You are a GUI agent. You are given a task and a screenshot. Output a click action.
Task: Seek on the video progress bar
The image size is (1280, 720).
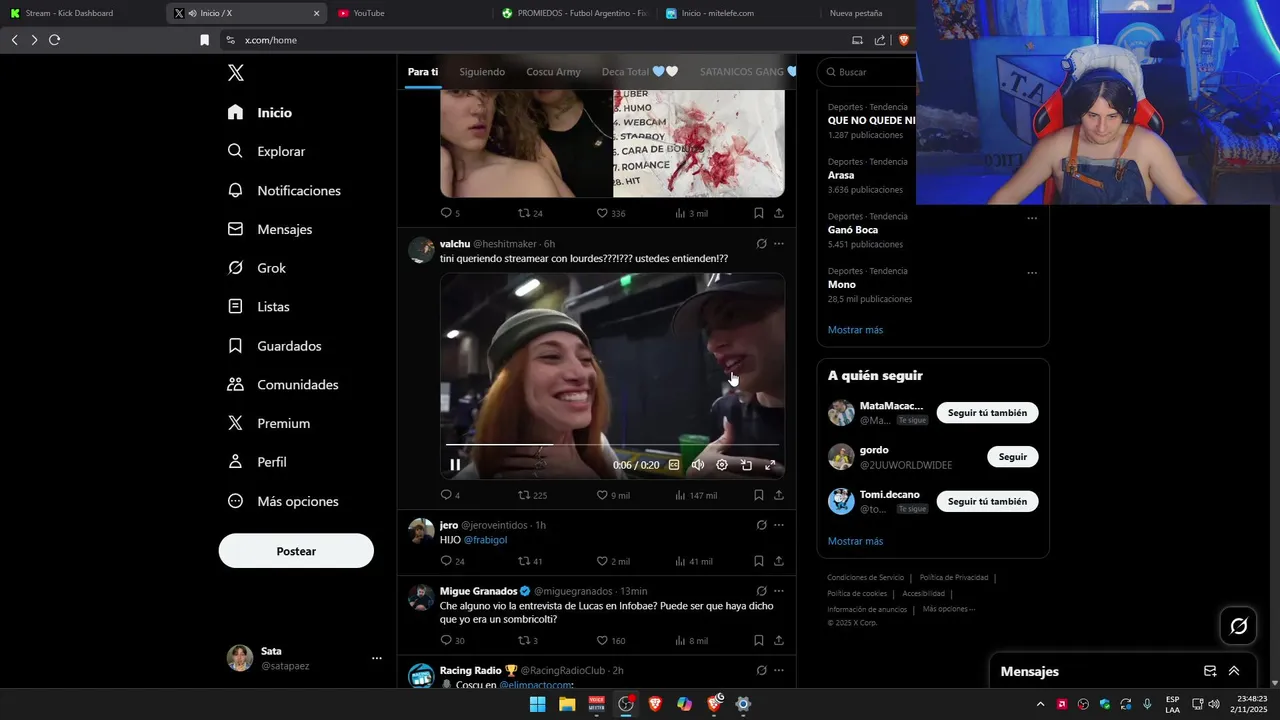(x=612, y=444)
